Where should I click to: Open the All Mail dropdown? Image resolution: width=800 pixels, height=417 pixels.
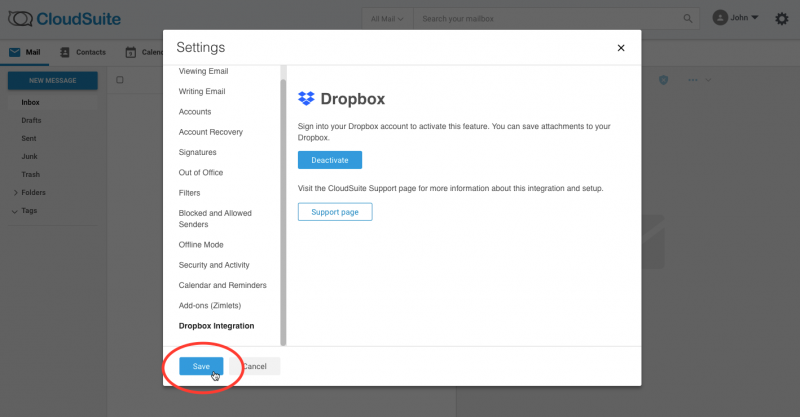click(387, 19)
